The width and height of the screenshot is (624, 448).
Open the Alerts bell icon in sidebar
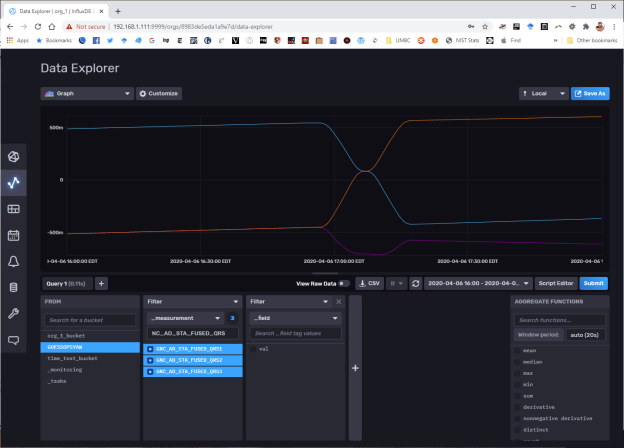coord(14,261)
